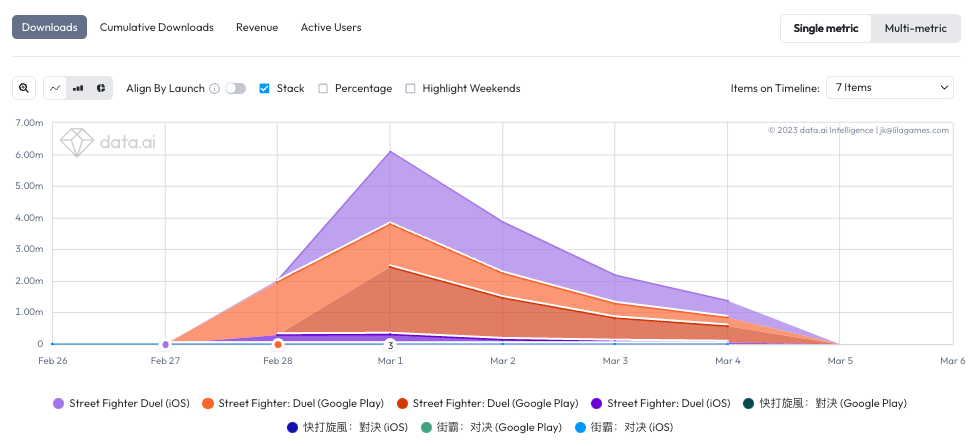This screenshot has width=973, height=446.
Task: Toggle light purple Street Fighter Duel (iOS) legend
Action: coord(122,404)
